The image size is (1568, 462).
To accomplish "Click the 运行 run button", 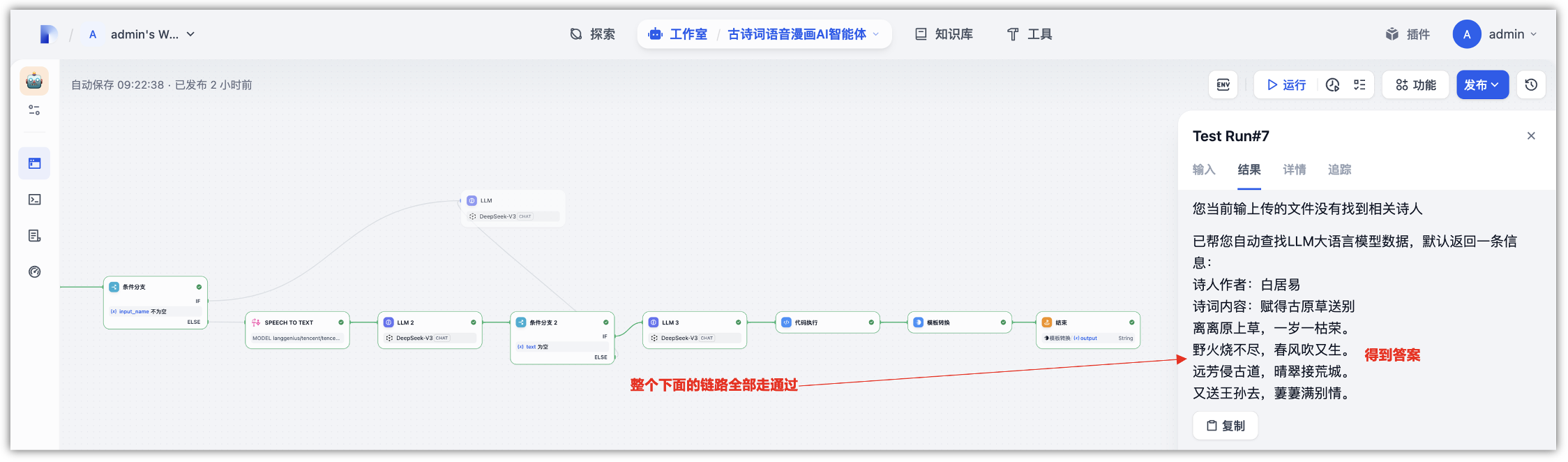I will point(1286,85).
